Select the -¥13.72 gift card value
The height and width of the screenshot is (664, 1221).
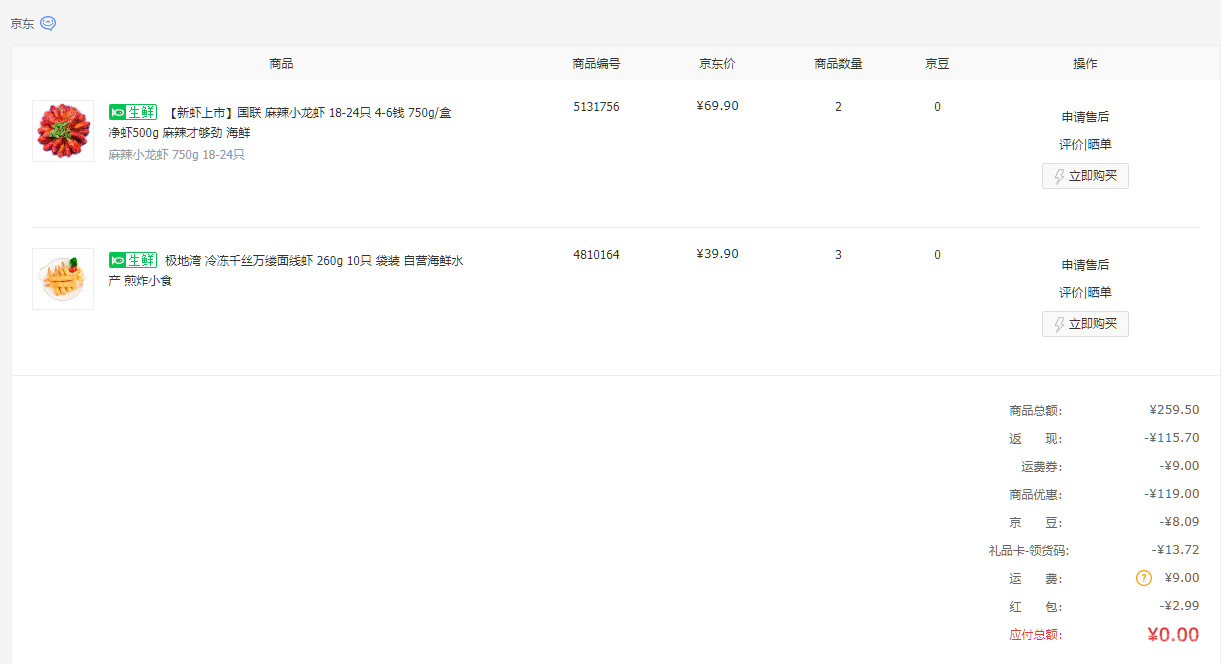coord(1176,550)
